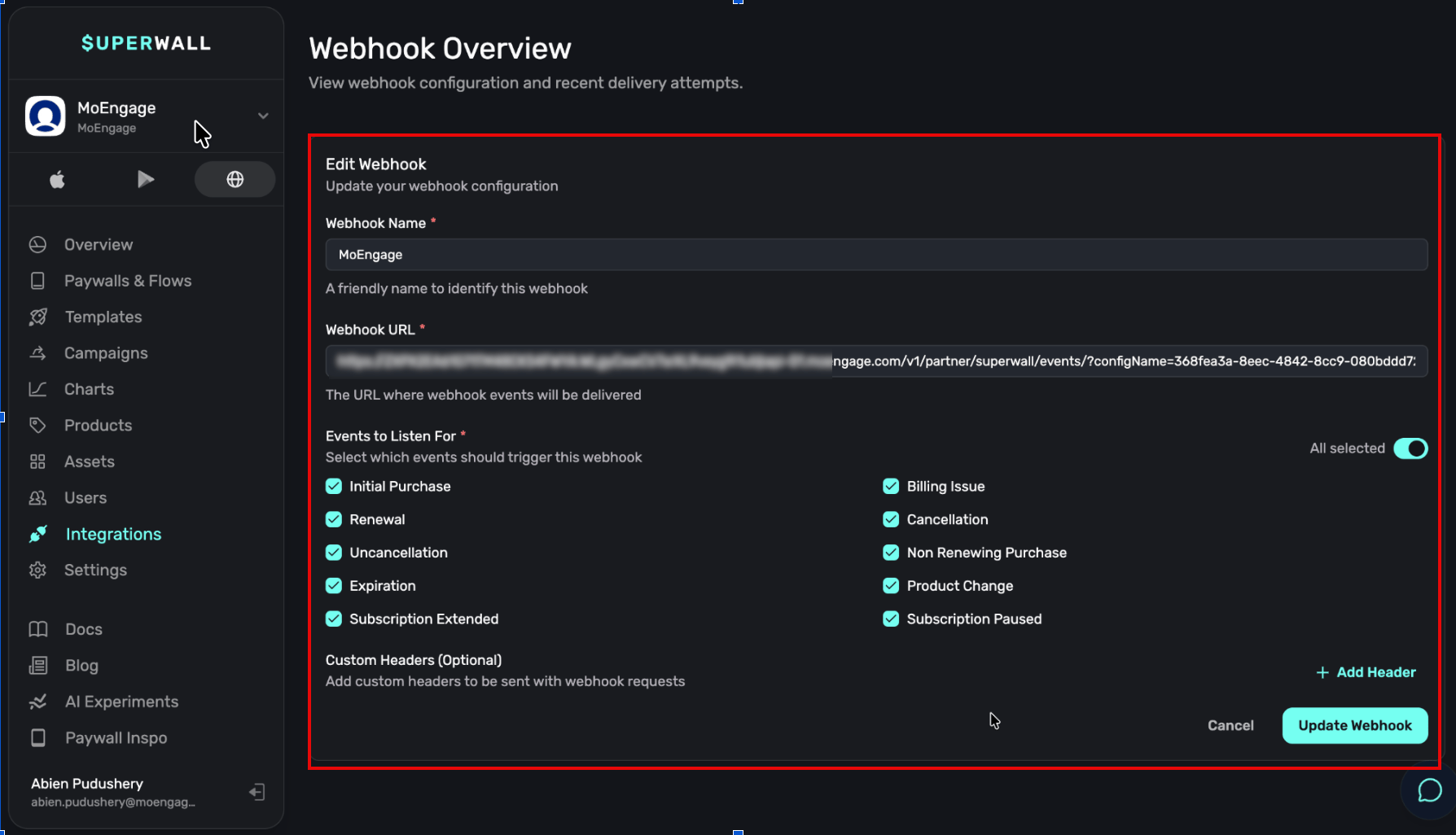Expand the MoEngage app switcher chevron
The width and height of the screenshot is (1456, 835).
coord(263,116)
